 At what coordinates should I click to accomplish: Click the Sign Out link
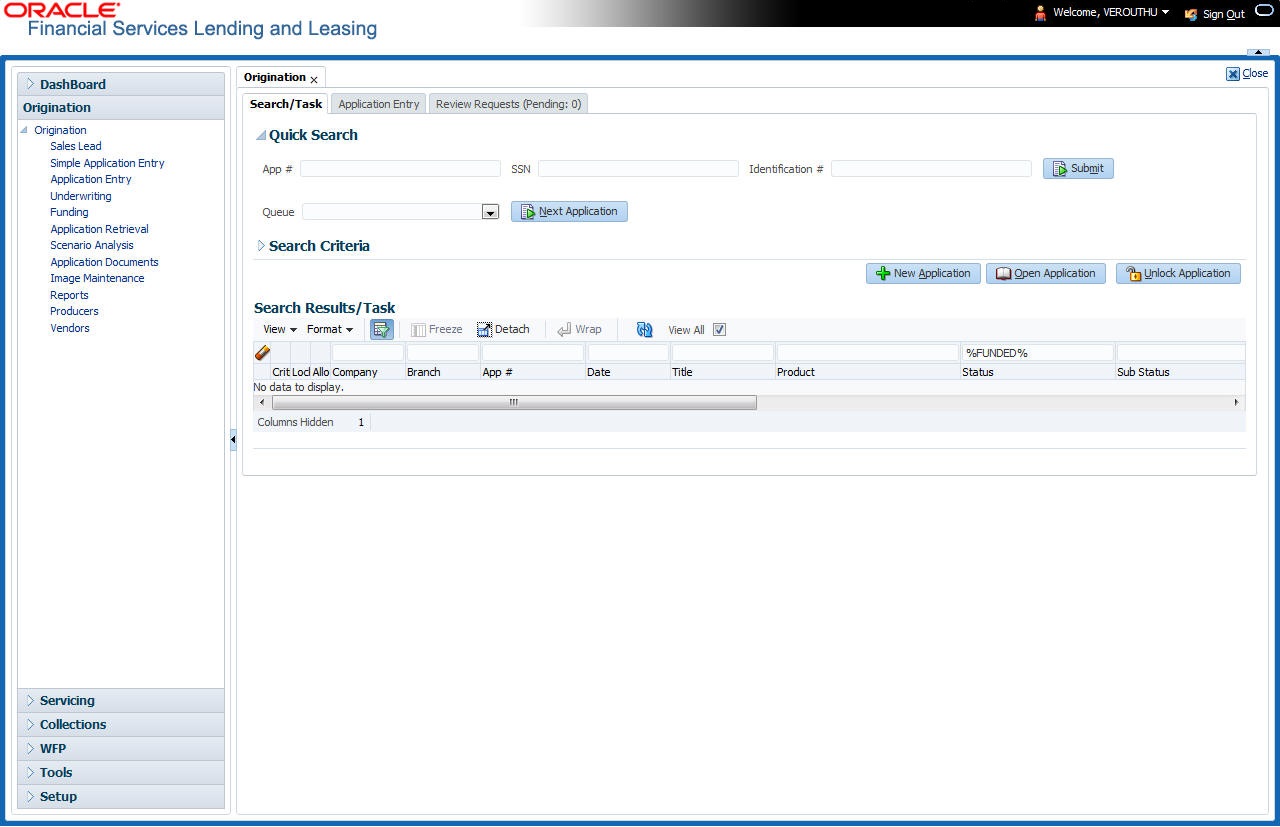1224,14
